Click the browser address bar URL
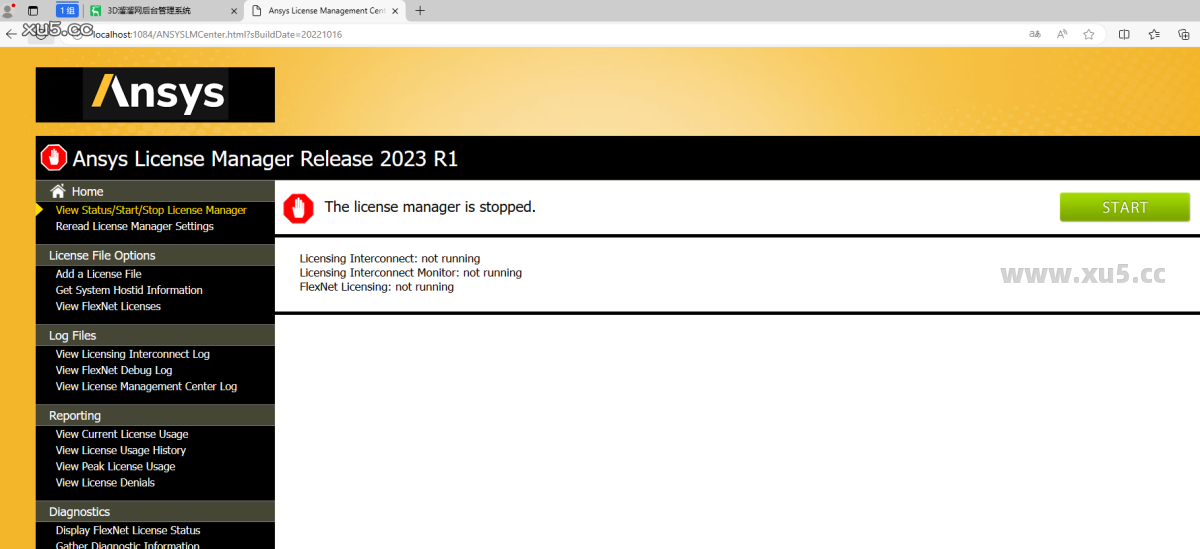Screen dimensions: 1200x549 point(217,34)
